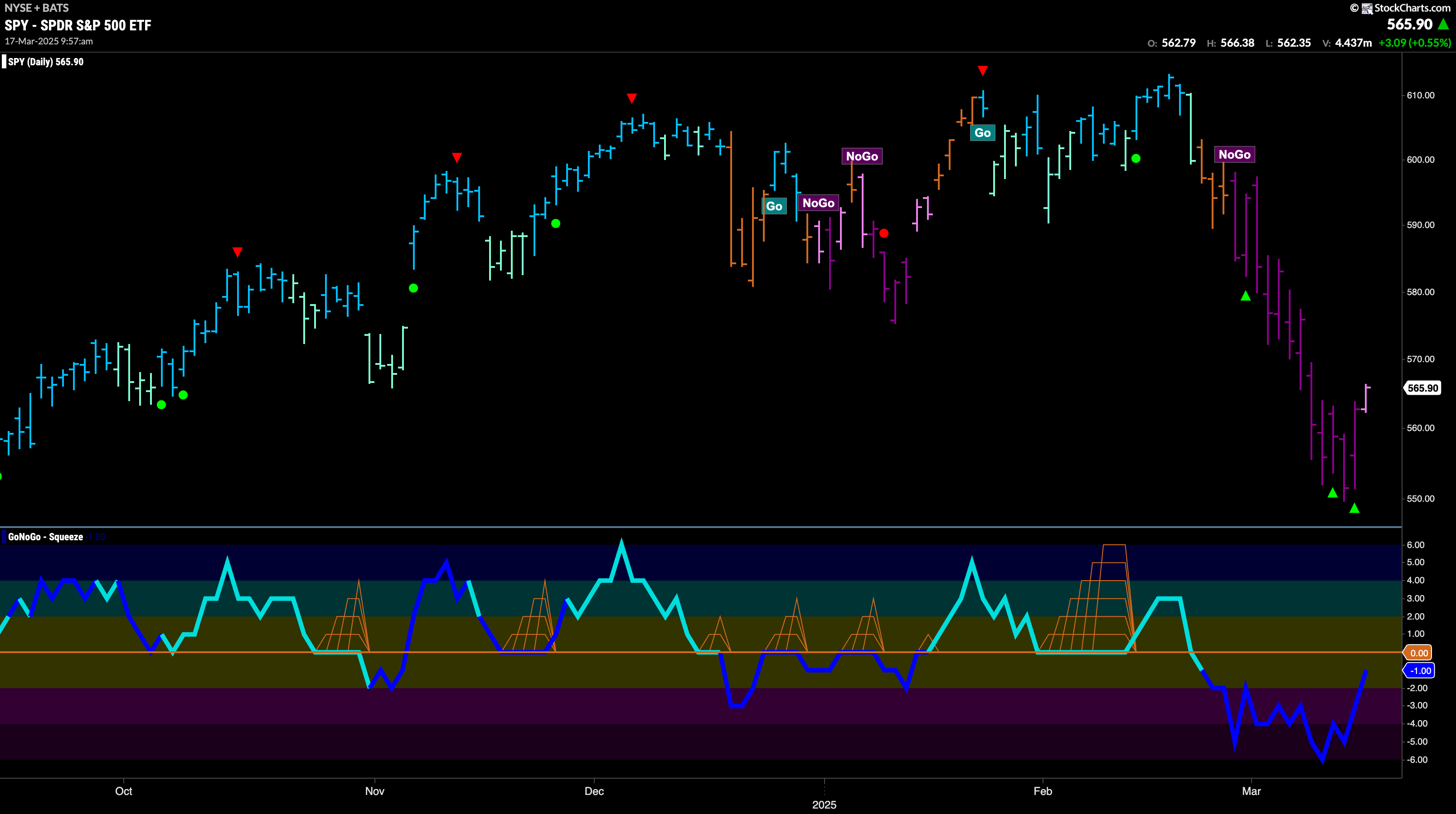Click the Feb label on time axis
1456x814 pixels.
tap(1043, 791)
